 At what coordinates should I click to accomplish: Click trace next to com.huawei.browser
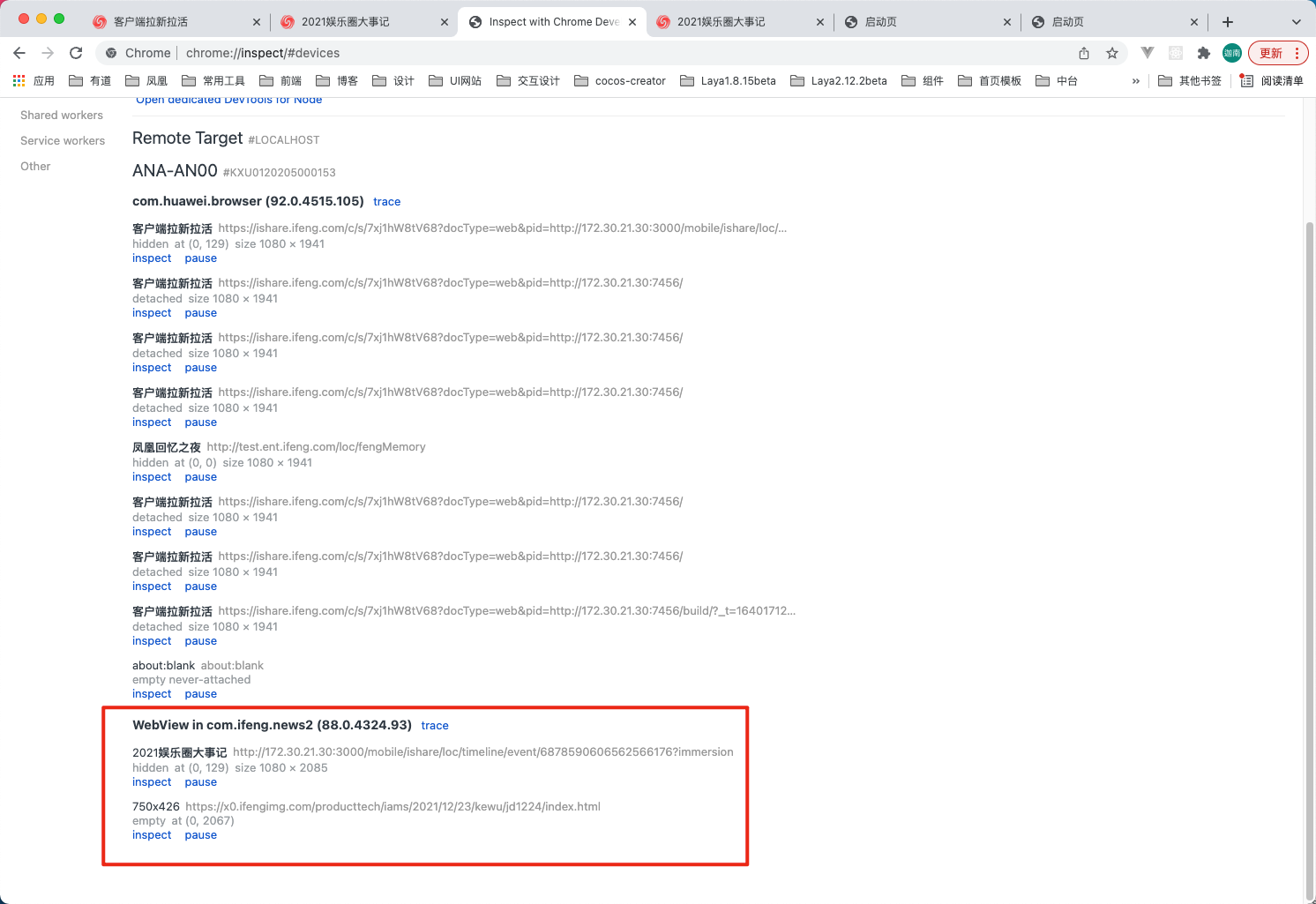(386, 202)
